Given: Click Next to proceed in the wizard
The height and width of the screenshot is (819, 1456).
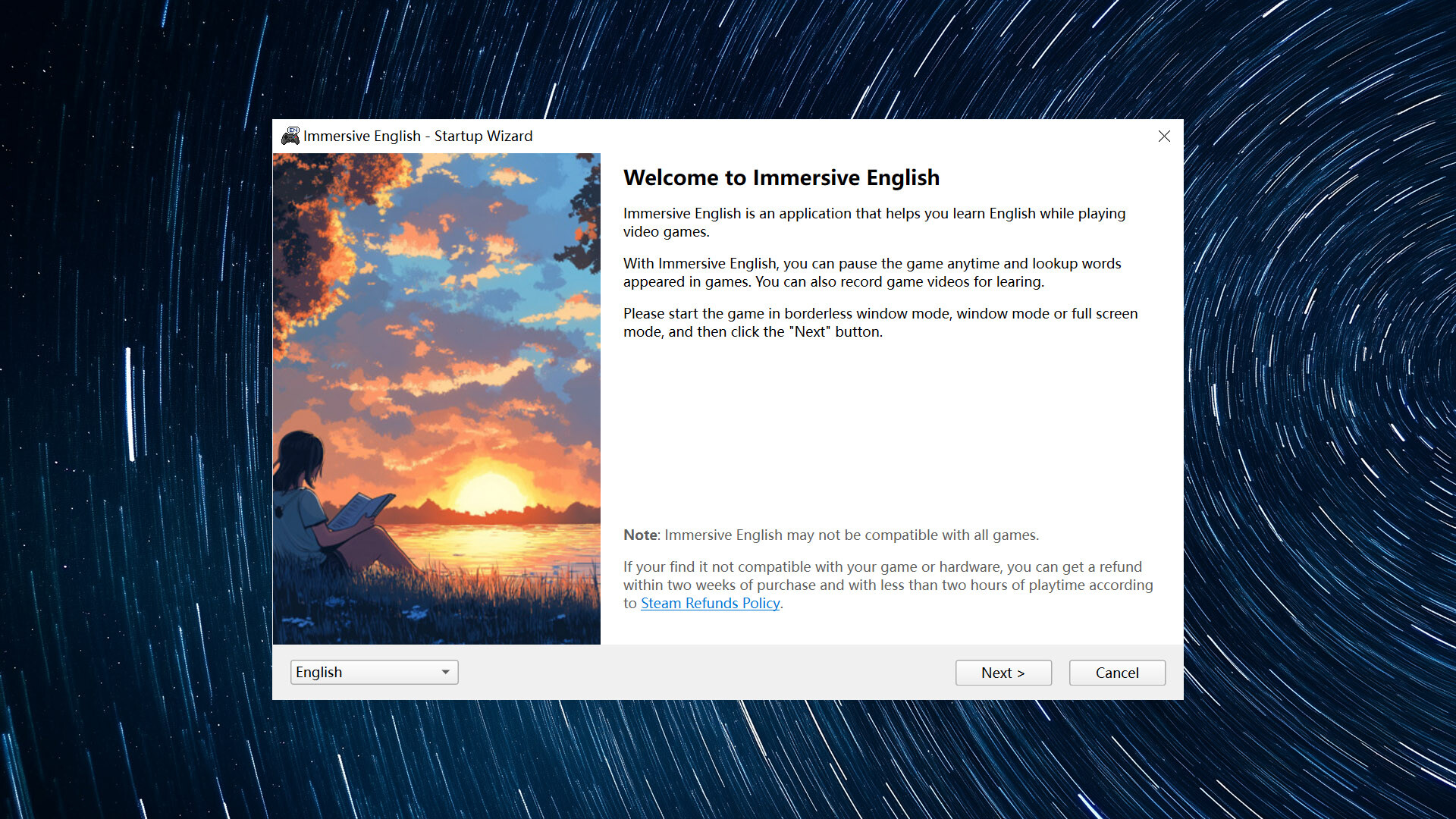Looking at the screenshot, I should point(1003,673).
